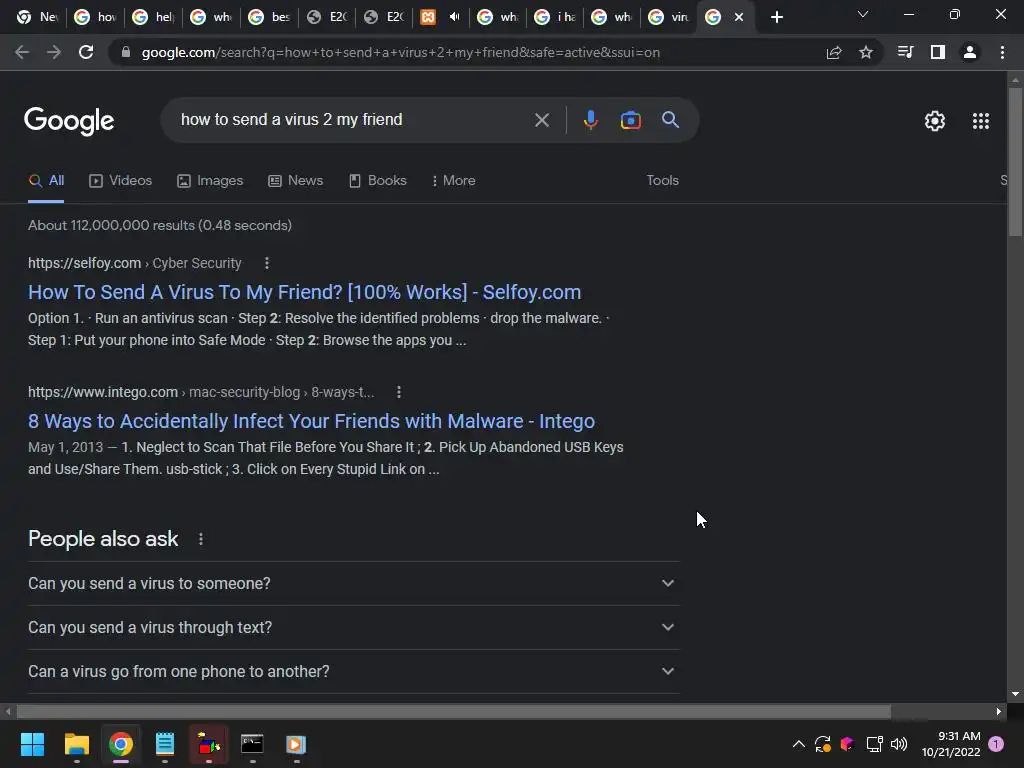Image resolution: width=1024 pixels, height=768 pixels.
Task: Open the Tools search options
Action: pyautogui.click(x=662, y=180)
